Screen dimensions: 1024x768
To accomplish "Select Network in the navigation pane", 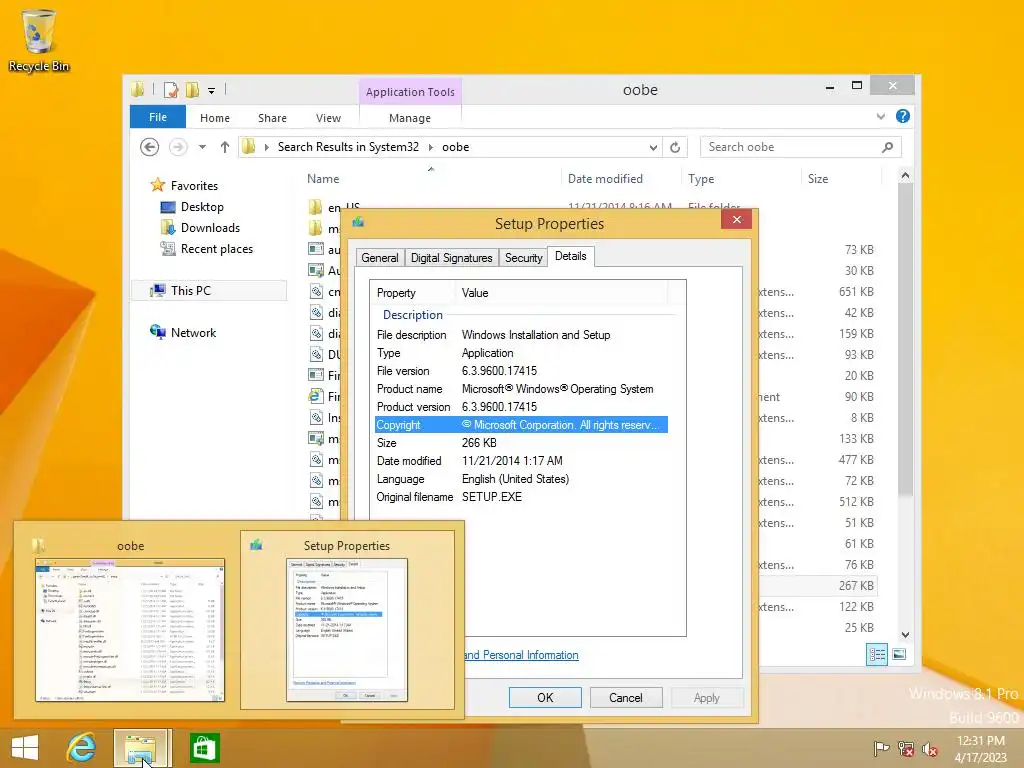I will click(193, 332).
